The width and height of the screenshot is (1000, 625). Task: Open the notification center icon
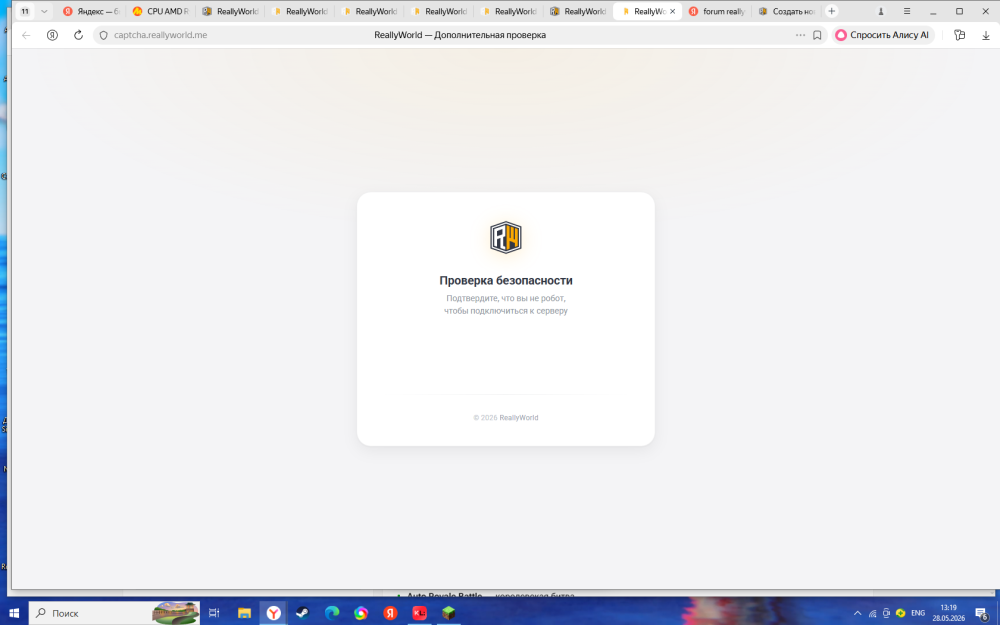coord(982,613)
